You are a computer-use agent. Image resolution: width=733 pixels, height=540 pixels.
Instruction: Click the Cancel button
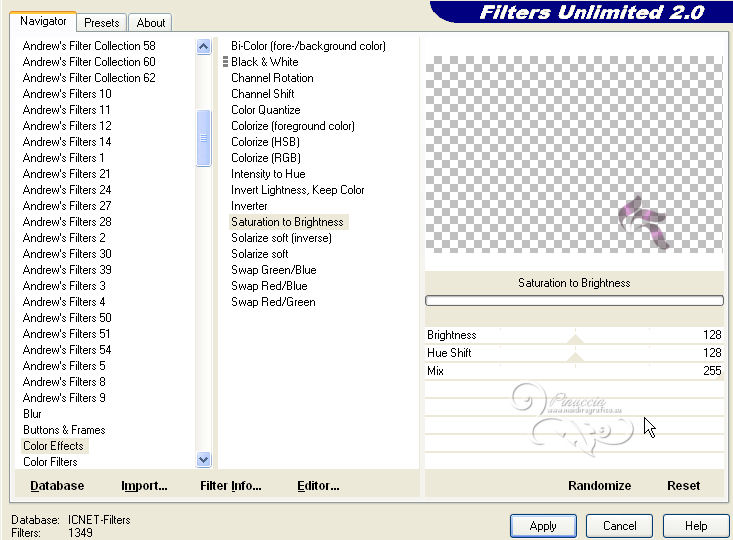(x=619, y=526)
